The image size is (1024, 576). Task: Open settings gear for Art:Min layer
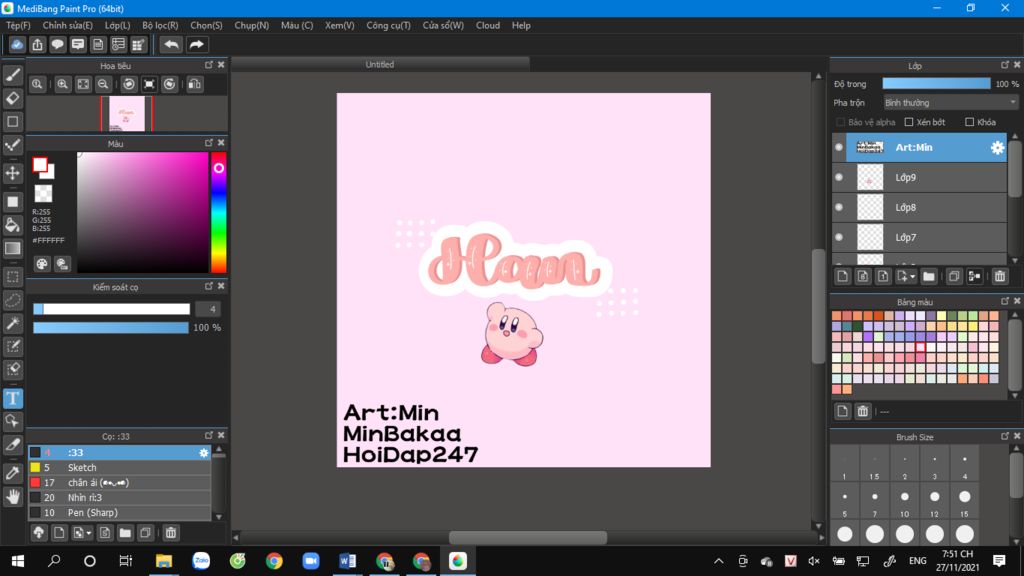click(997, 148)
